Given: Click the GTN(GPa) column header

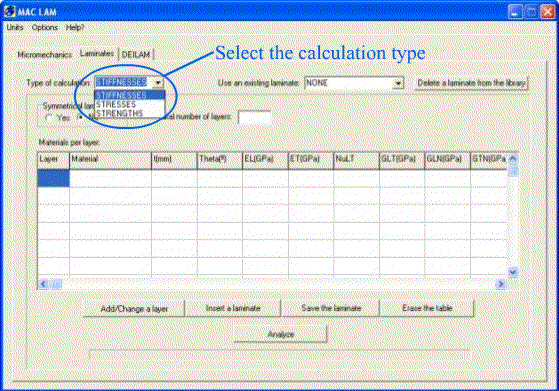Looking at the screenshot, I should [x=489, y=160].
